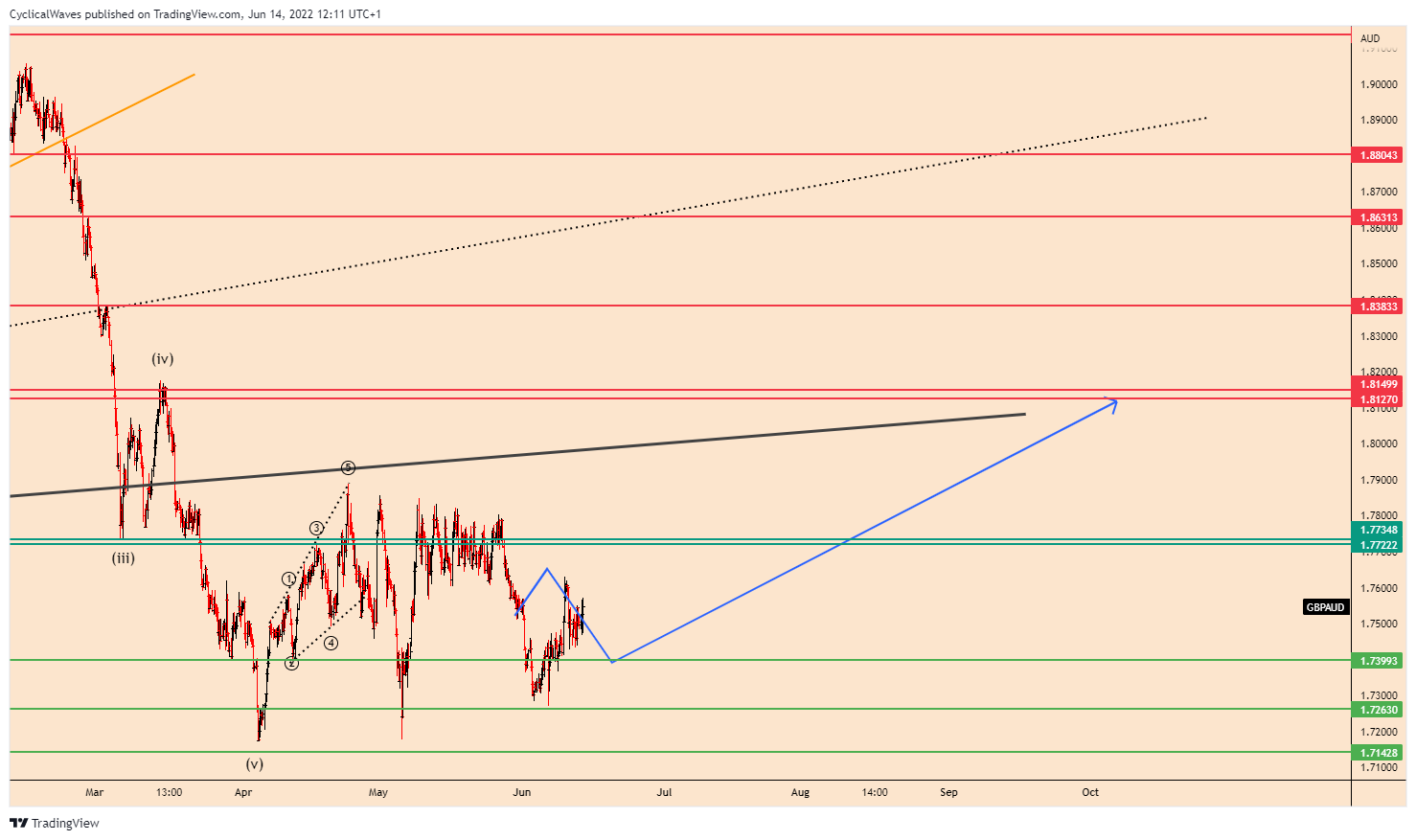The image size is (1416, 840).
Task: Select the (iii) wave label
Action: 123,558
